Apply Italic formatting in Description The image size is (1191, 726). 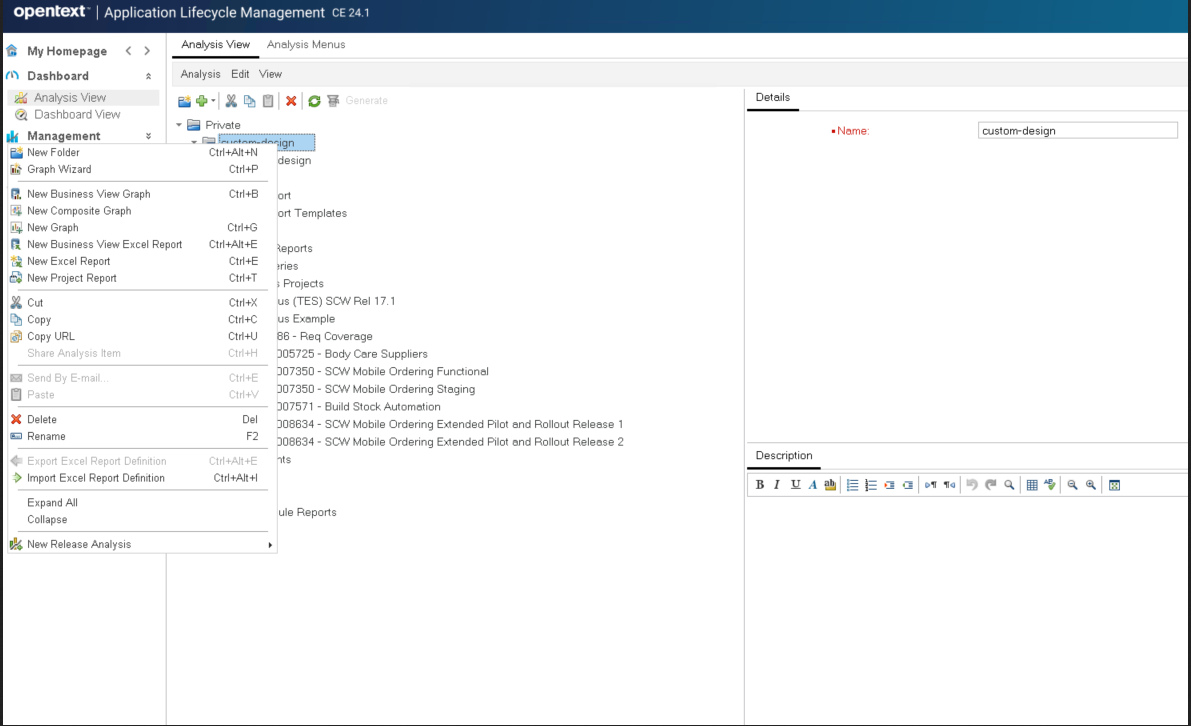[776, 485]
